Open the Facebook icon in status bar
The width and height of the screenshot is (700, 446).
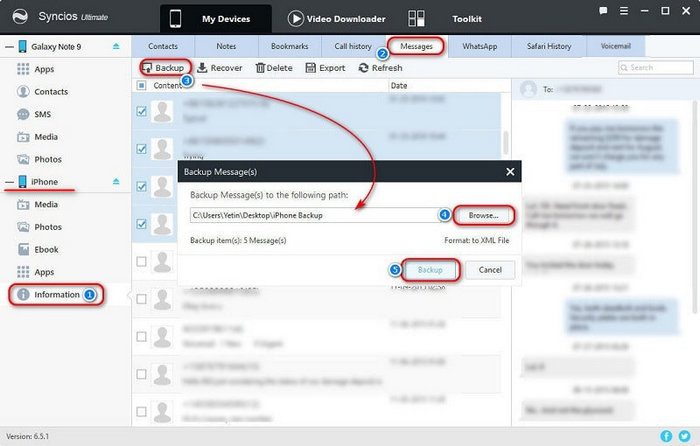click(x=666, y=436)
